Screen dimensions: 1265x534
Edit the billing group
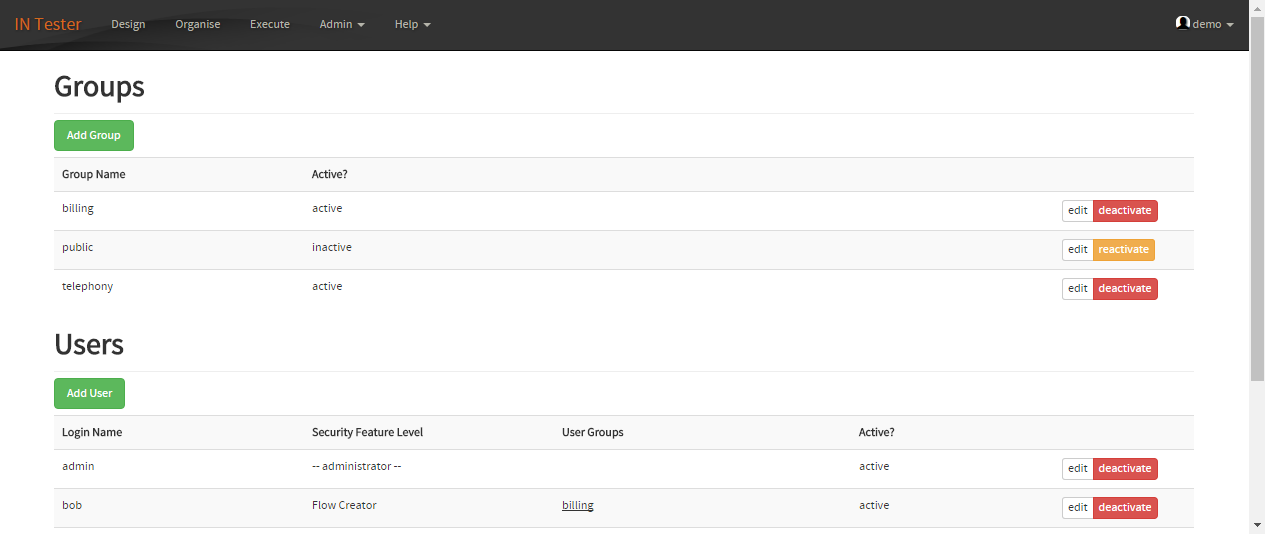(x=1077, y=210)
